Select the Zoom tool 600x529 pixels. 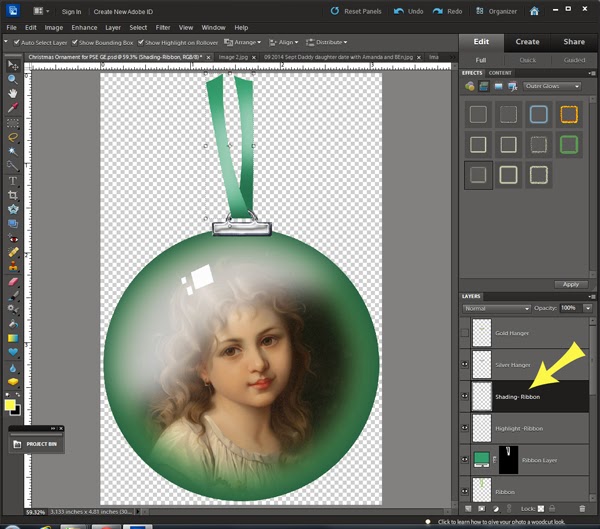(x=12, y=77)
